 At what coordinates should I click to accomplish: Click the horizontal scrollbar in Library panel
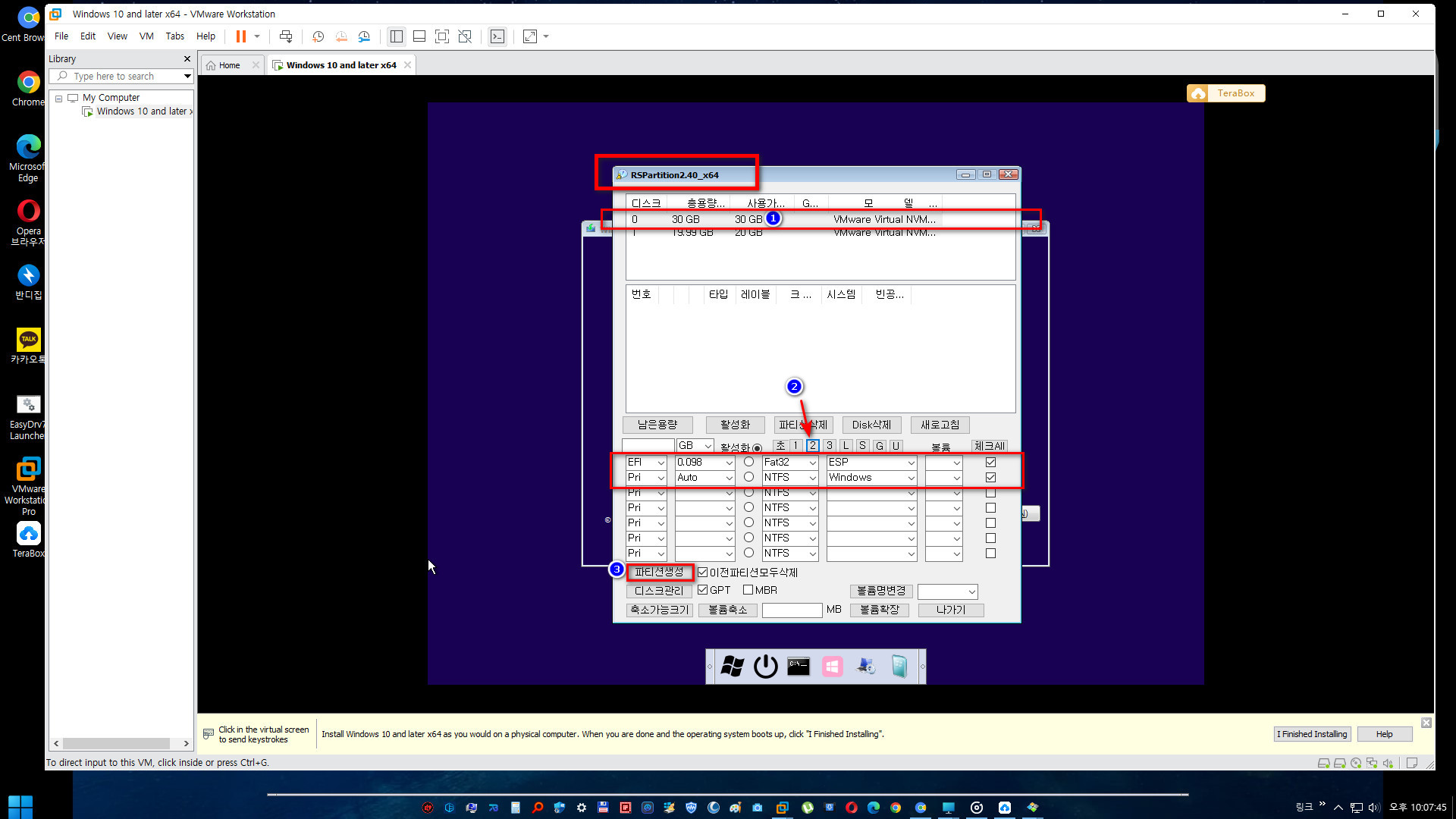tap(116, 744)
